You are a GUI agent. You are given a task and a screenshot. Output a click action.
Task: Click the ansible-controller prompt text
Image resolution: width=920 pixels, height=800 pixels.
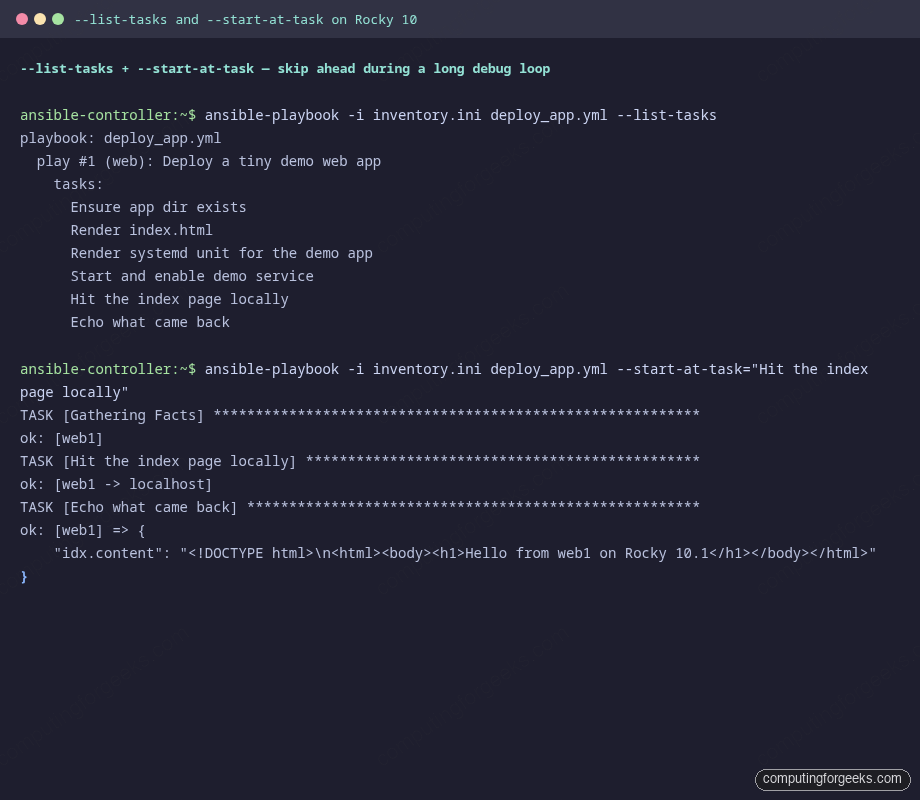[95, 115]
